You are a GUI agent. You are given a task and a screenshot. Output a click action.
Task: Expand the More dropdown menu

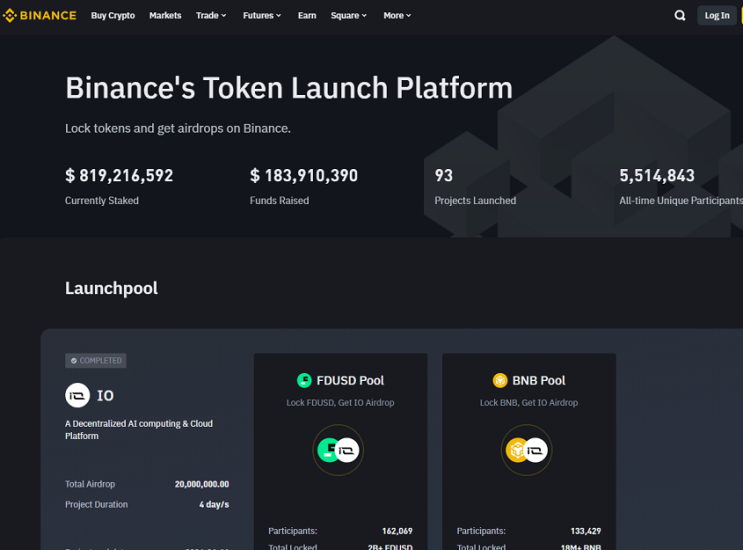397,16
